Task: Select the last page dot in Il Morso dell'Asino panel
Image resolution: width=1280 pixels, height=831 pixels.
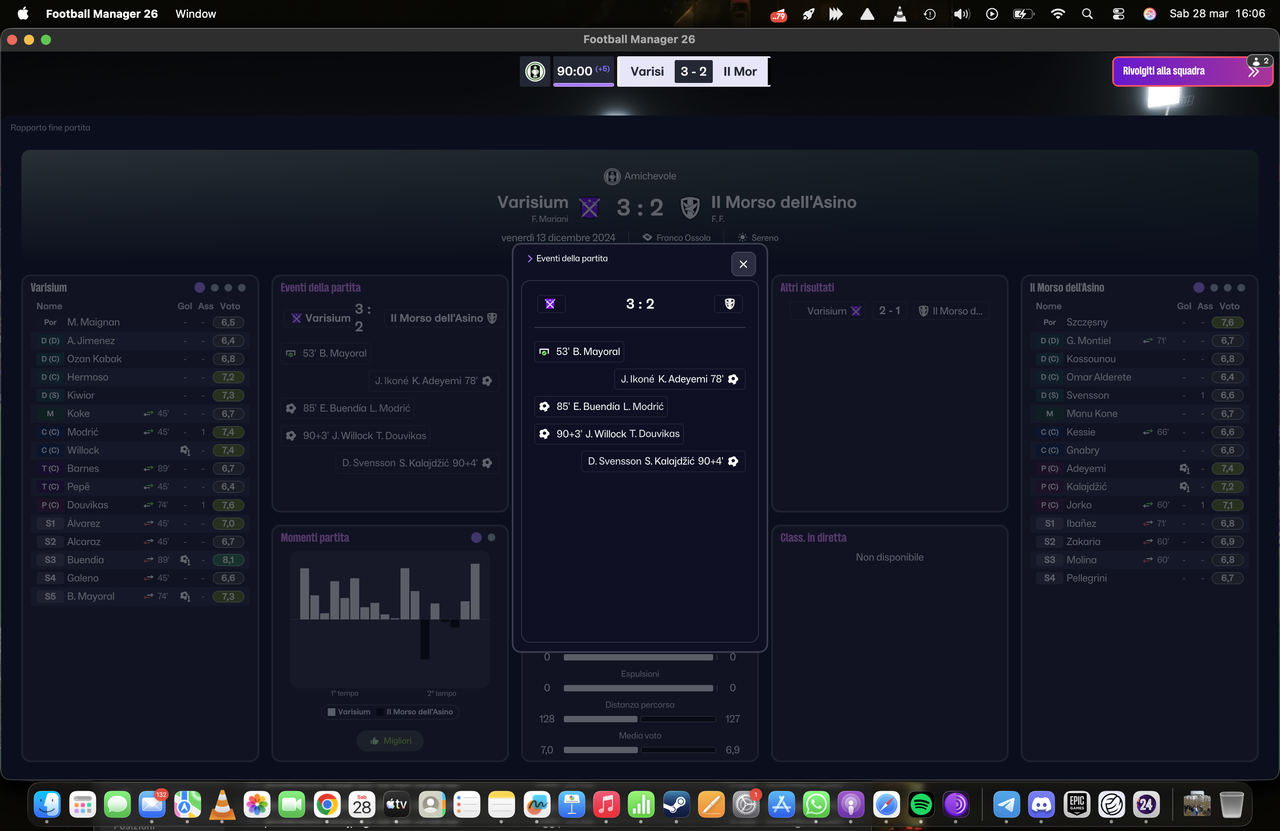Action: pos(1242,288)
